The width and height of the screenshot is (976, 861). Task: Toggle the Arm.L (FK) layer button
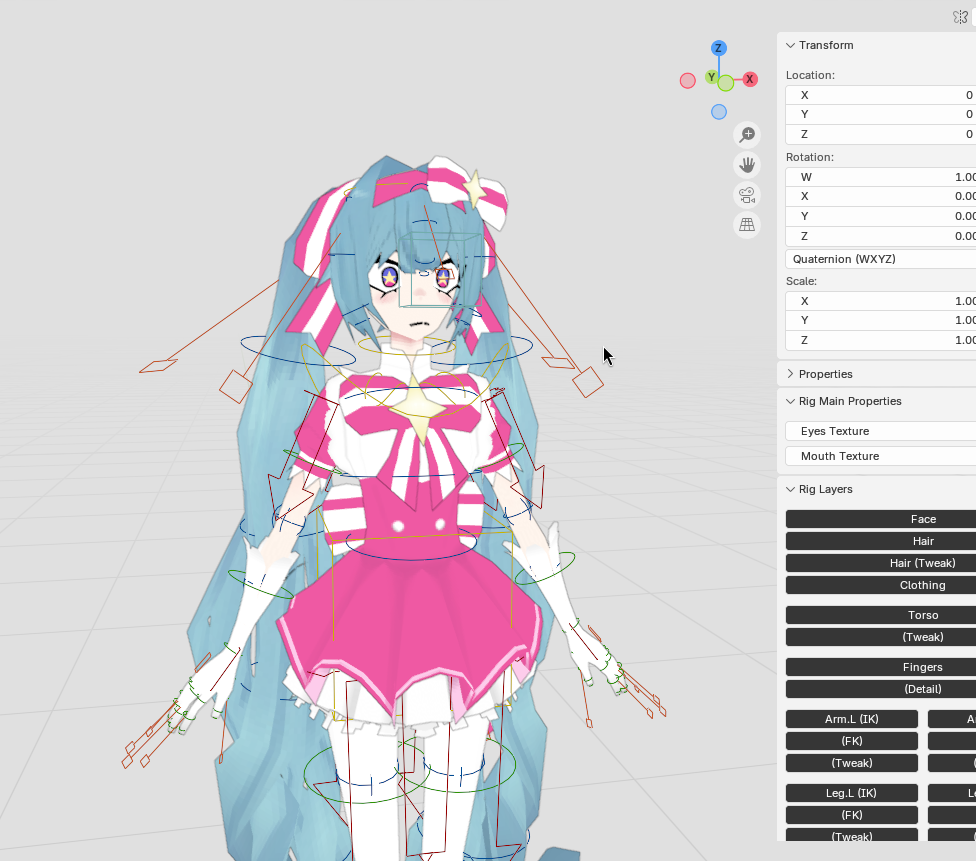click(852, 741)
